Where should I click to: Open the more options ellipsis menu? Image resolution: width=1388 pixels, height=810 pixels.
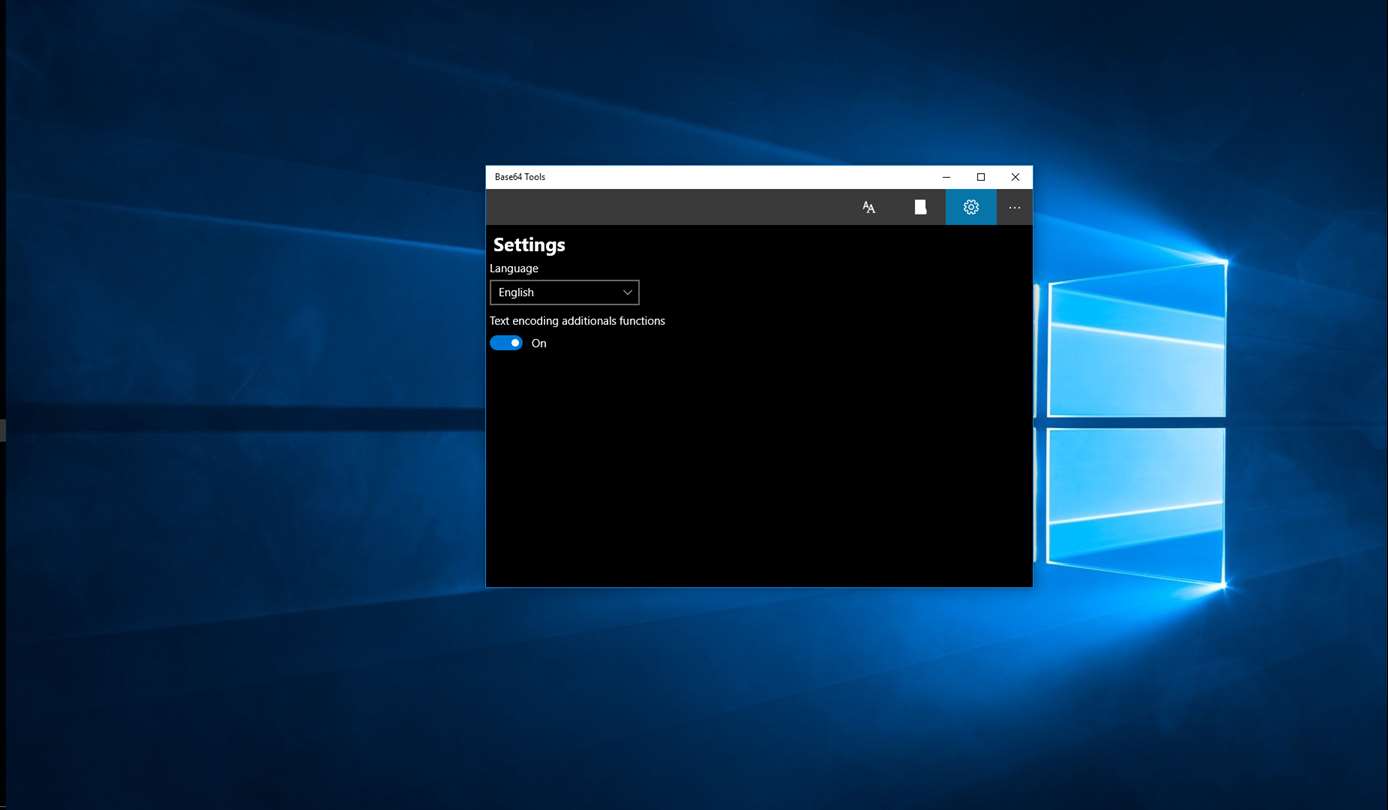pos(1014,207)
